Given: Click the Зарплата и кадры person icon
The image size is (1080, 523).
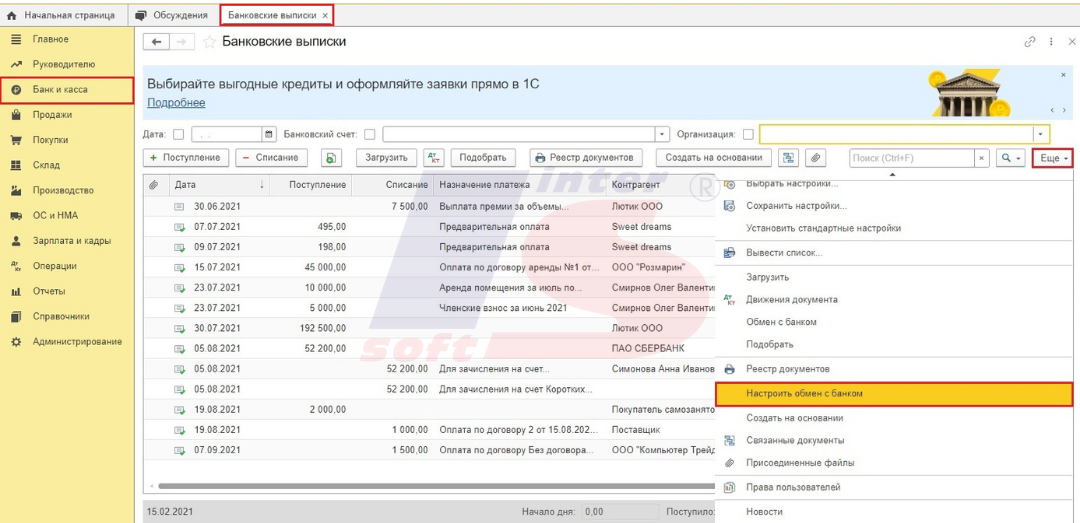Looking at the screenshot, I should pos(17,241).
